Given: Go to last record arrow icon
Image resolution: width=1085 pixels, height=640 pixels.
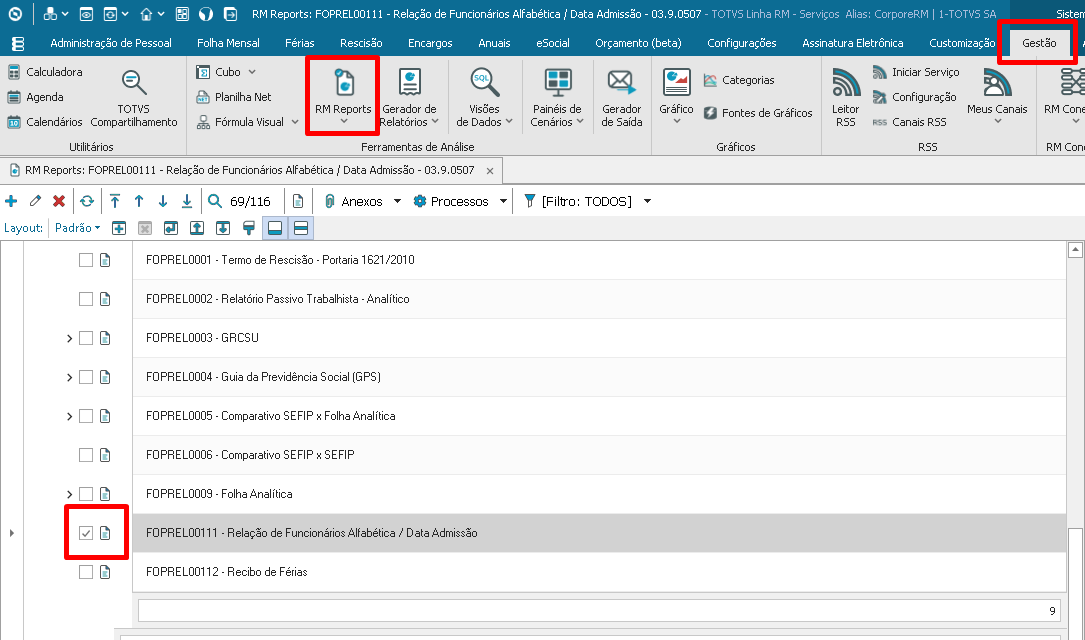Looking at the screenshot, I should [x=187, y=201].
